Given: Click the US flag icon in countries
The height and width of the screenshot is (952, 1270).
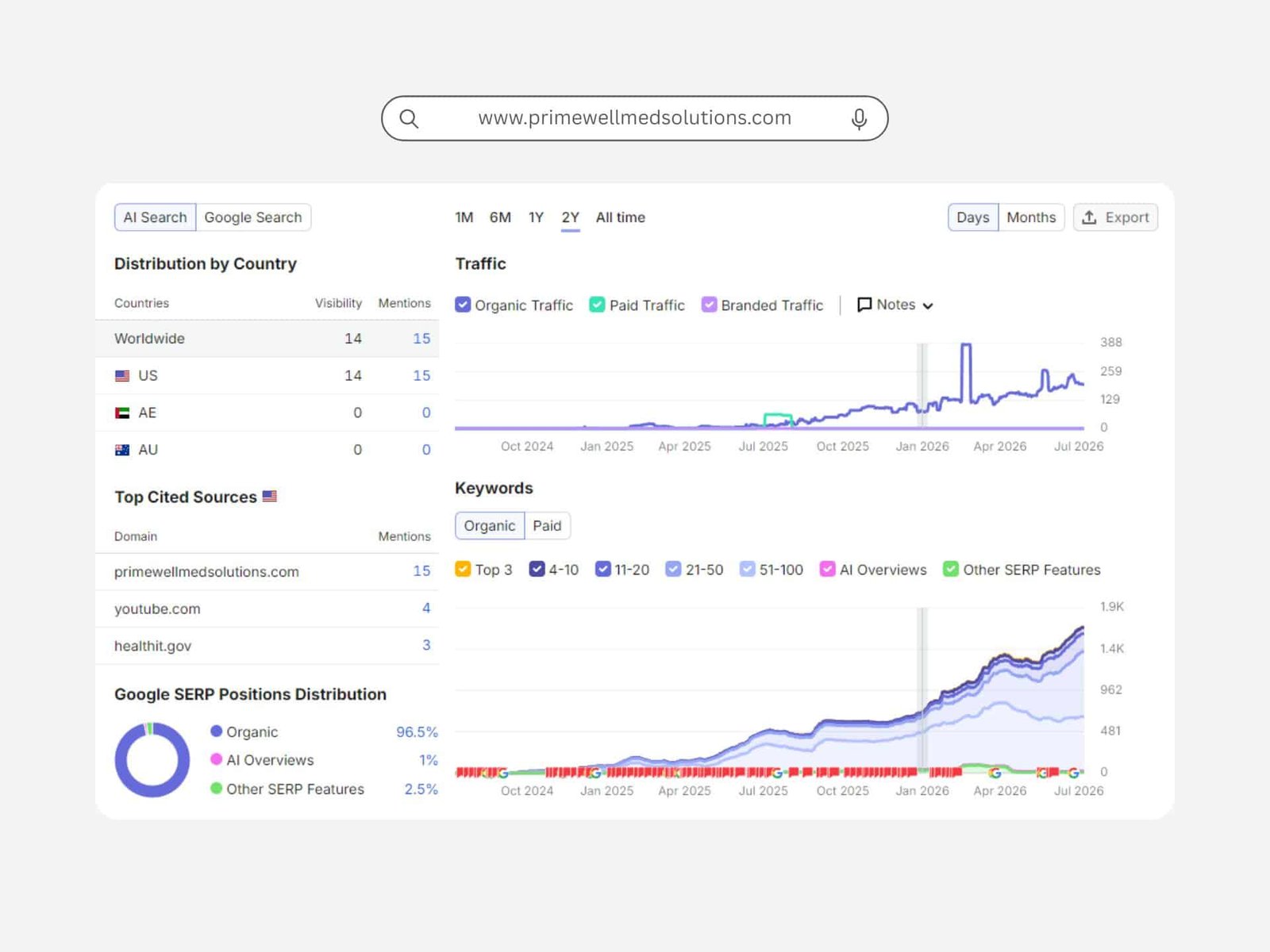Looking at the screenshot, I should [122, 376].
